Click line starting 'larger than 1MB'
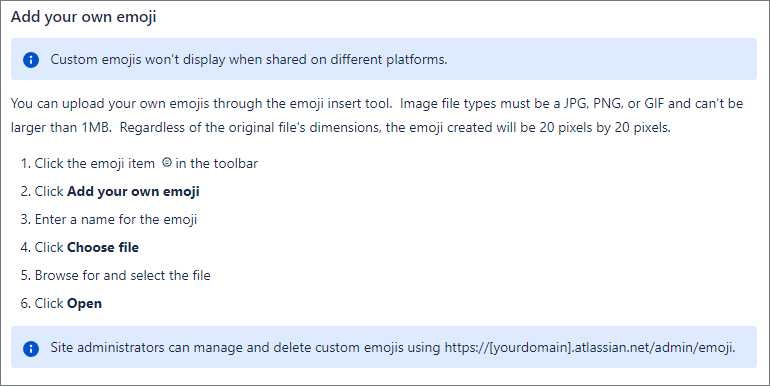This screenshot has height=386, width=770. (x=340, y=128)
